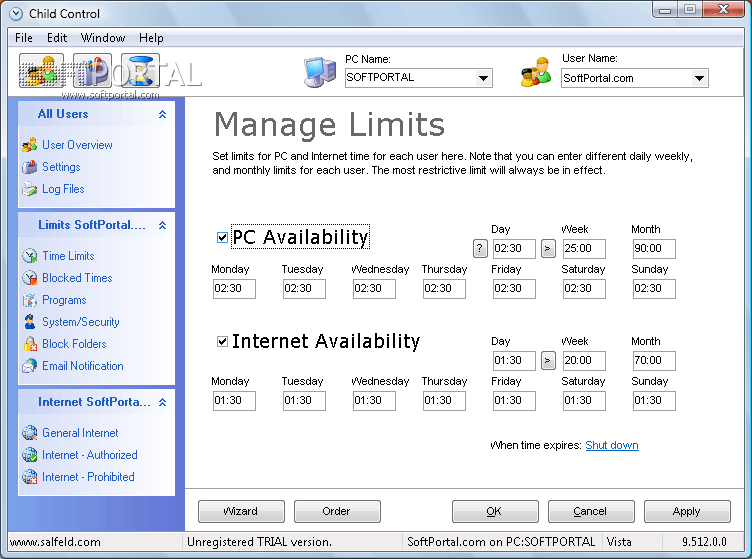Collapse the Internet SoftPortal panel
The height and width of the screenshot is (559, 752).
coord(163,402)
